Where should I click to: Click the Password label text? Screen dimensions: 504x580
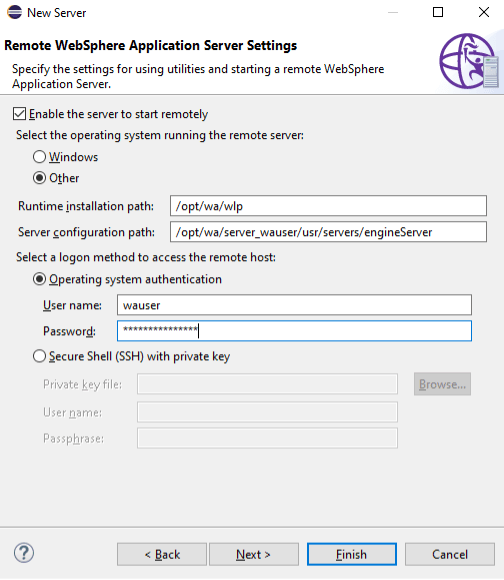tap(69, 331)
